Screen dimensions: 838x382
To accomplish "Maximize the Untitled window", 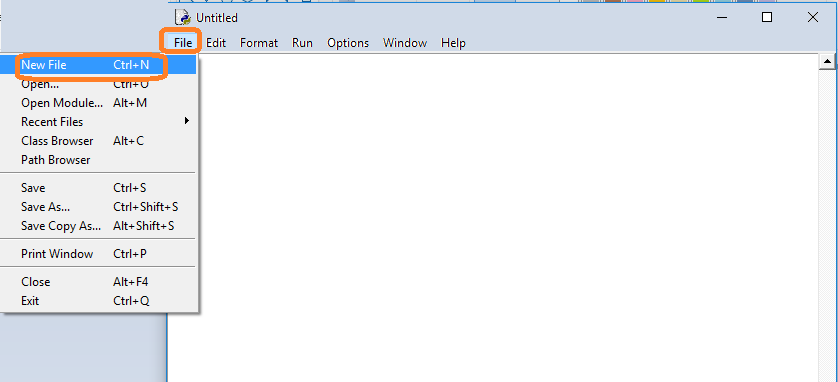I will 767,18.
